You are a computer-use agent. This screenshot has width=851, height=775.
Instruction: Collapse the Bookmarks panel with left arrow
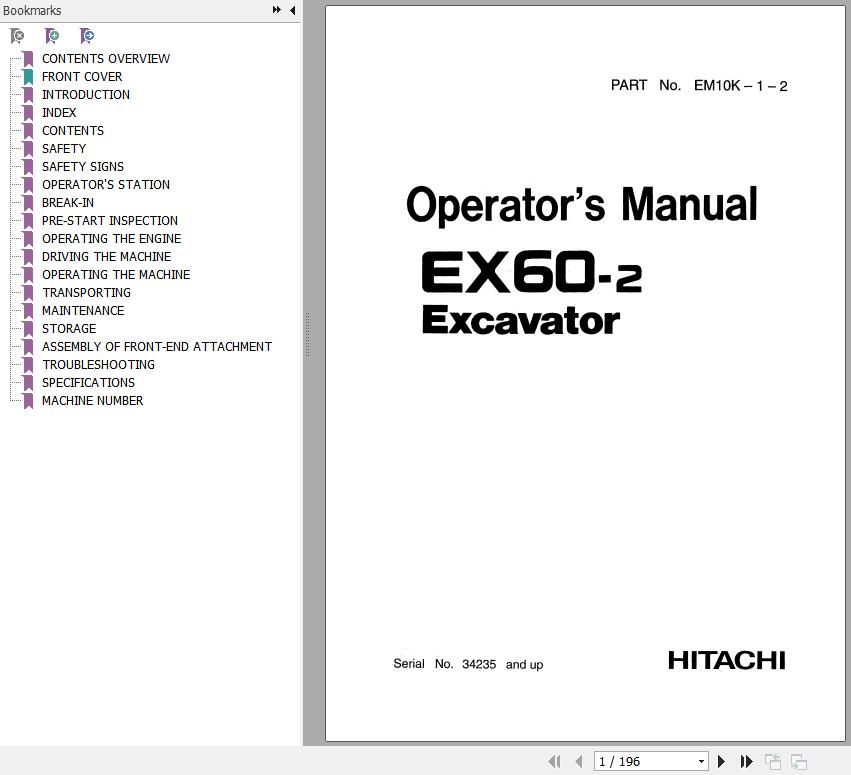click(293, 10)
